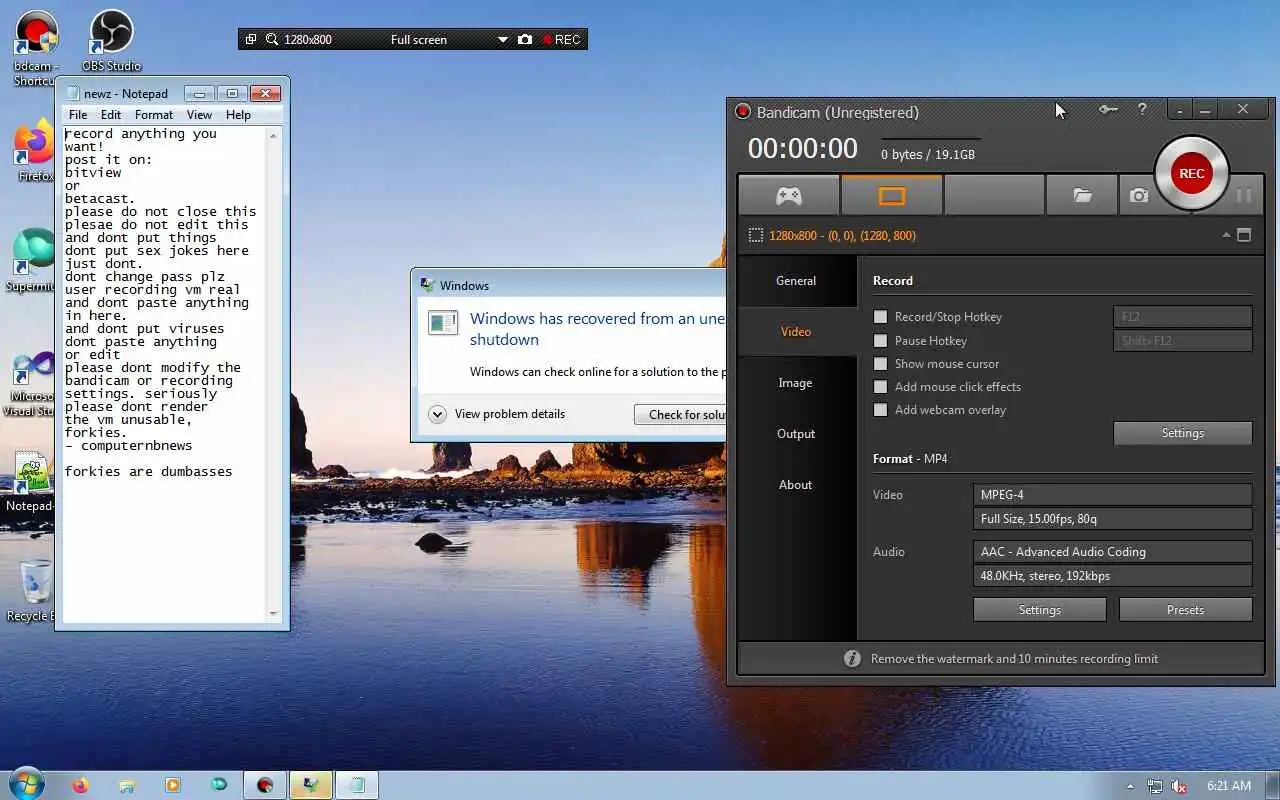Open Bandicam output folder icon
Viewport: 1280px width, 800px height.
point(1082,196)
